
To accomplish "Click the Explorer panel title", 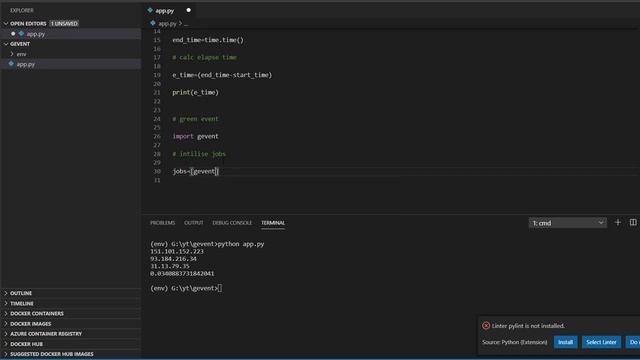I will point(22,10).
